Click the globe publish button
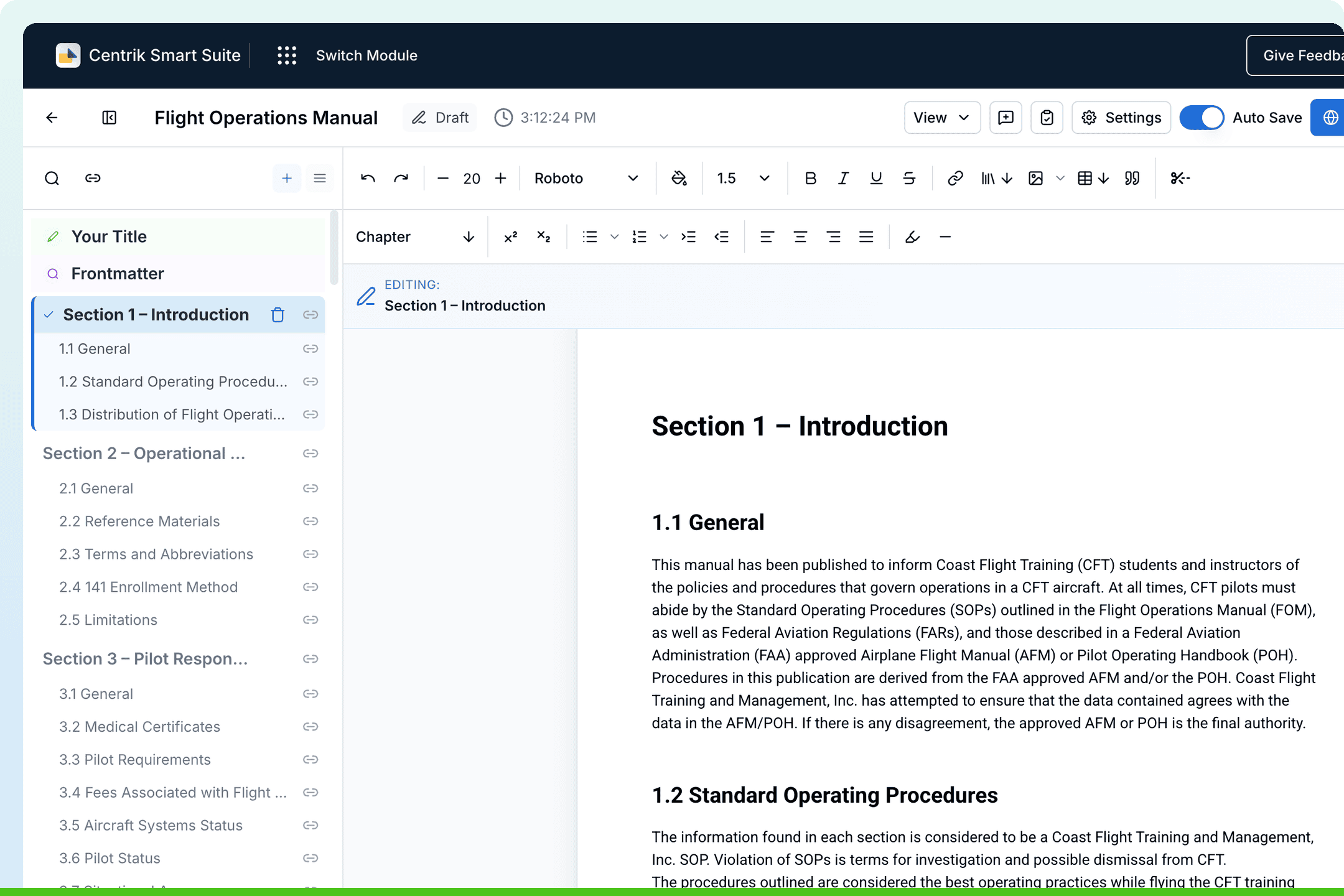The image size is (1344, 896). pos(1328,118)
